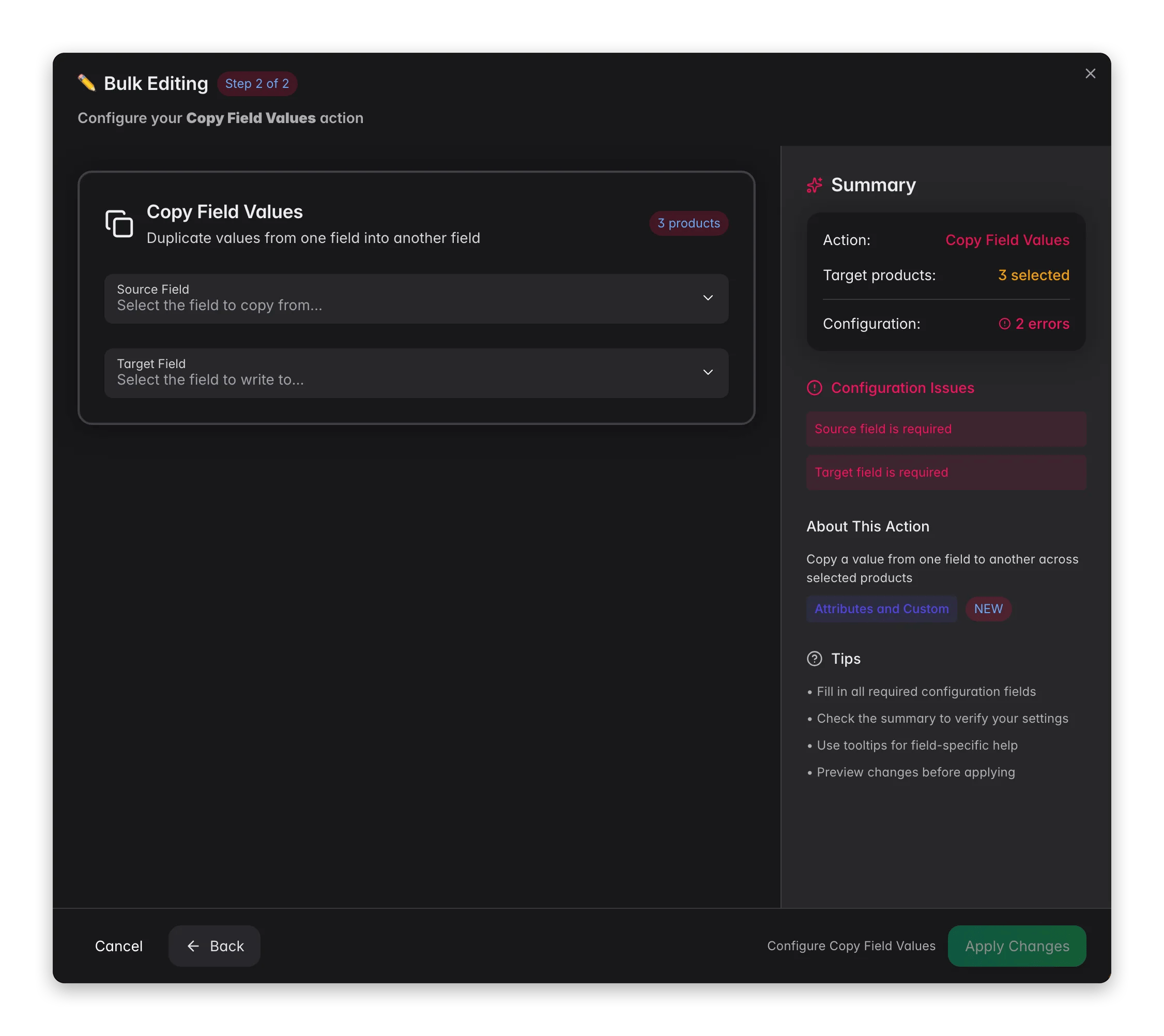Expand the Target Field chevron arrow
Image resolution: width=1164 pixels, height=1036 pixels.
pyautogui.click(x=708, y=372)
